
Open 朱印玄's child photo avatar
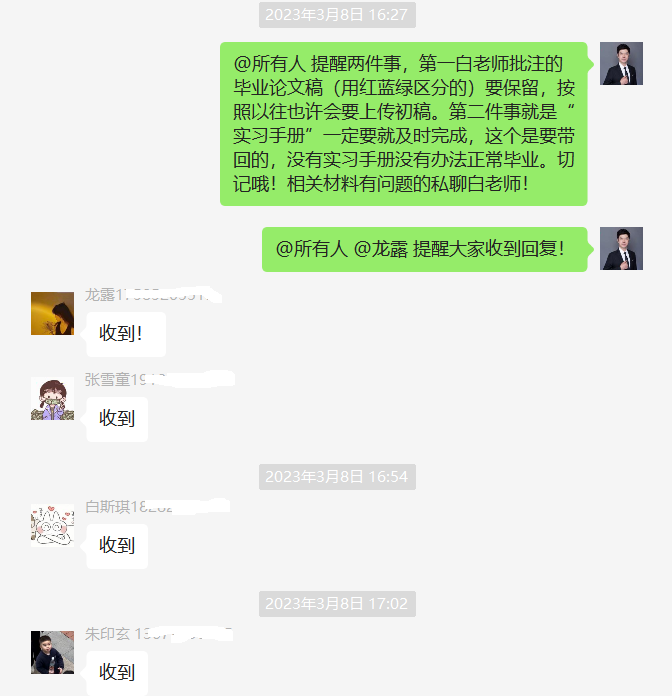coord(52,652)
